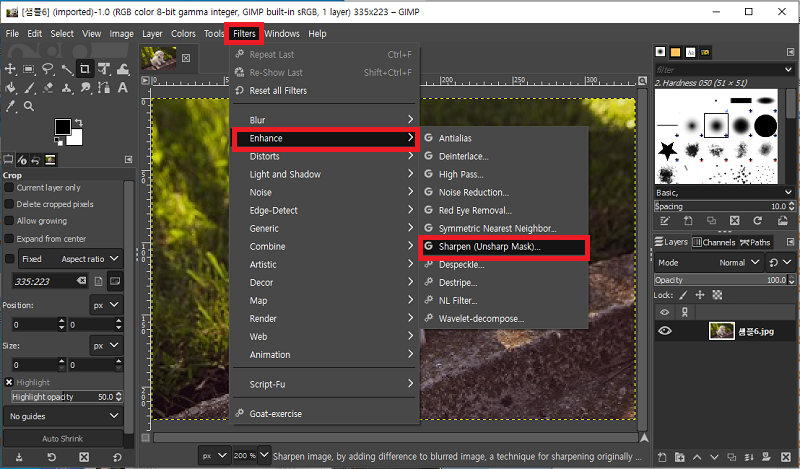Select the Text tool
The image size is (800, 469).
tap(123, 88)
